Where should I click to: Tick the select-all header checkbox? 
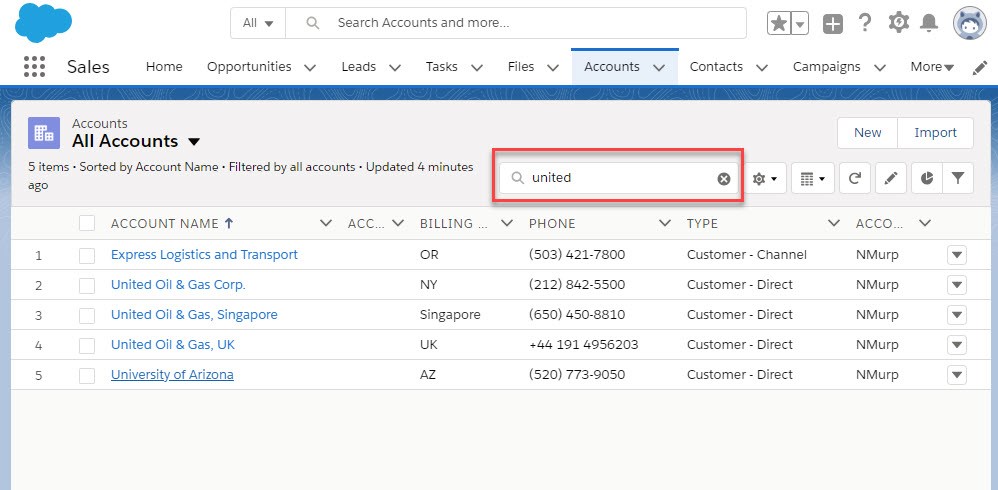pos(87,223)
